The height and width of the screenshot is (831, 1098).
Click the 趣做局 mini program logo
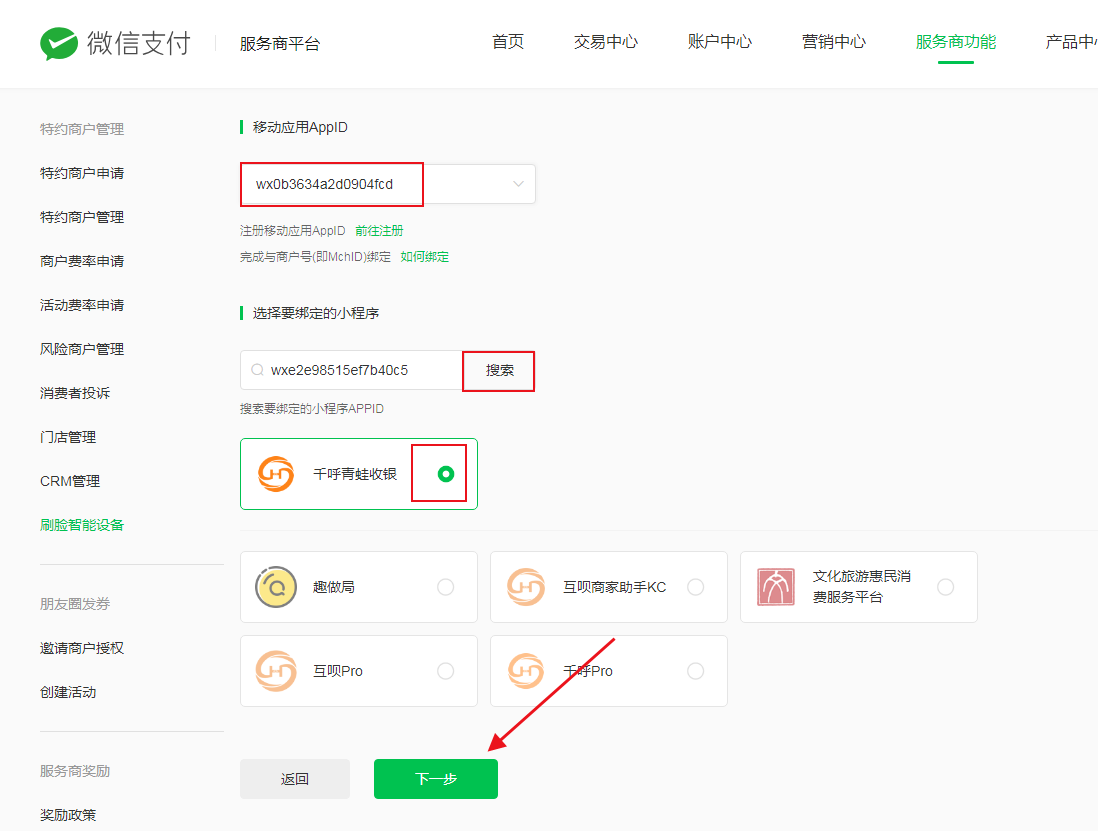276,587
